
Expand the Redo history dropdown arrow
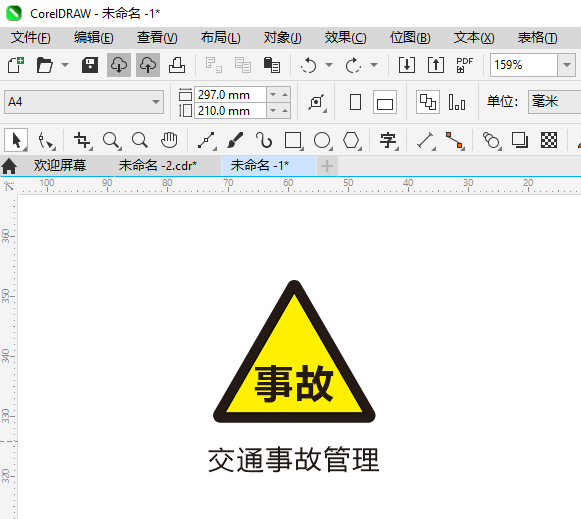[374, 65]
